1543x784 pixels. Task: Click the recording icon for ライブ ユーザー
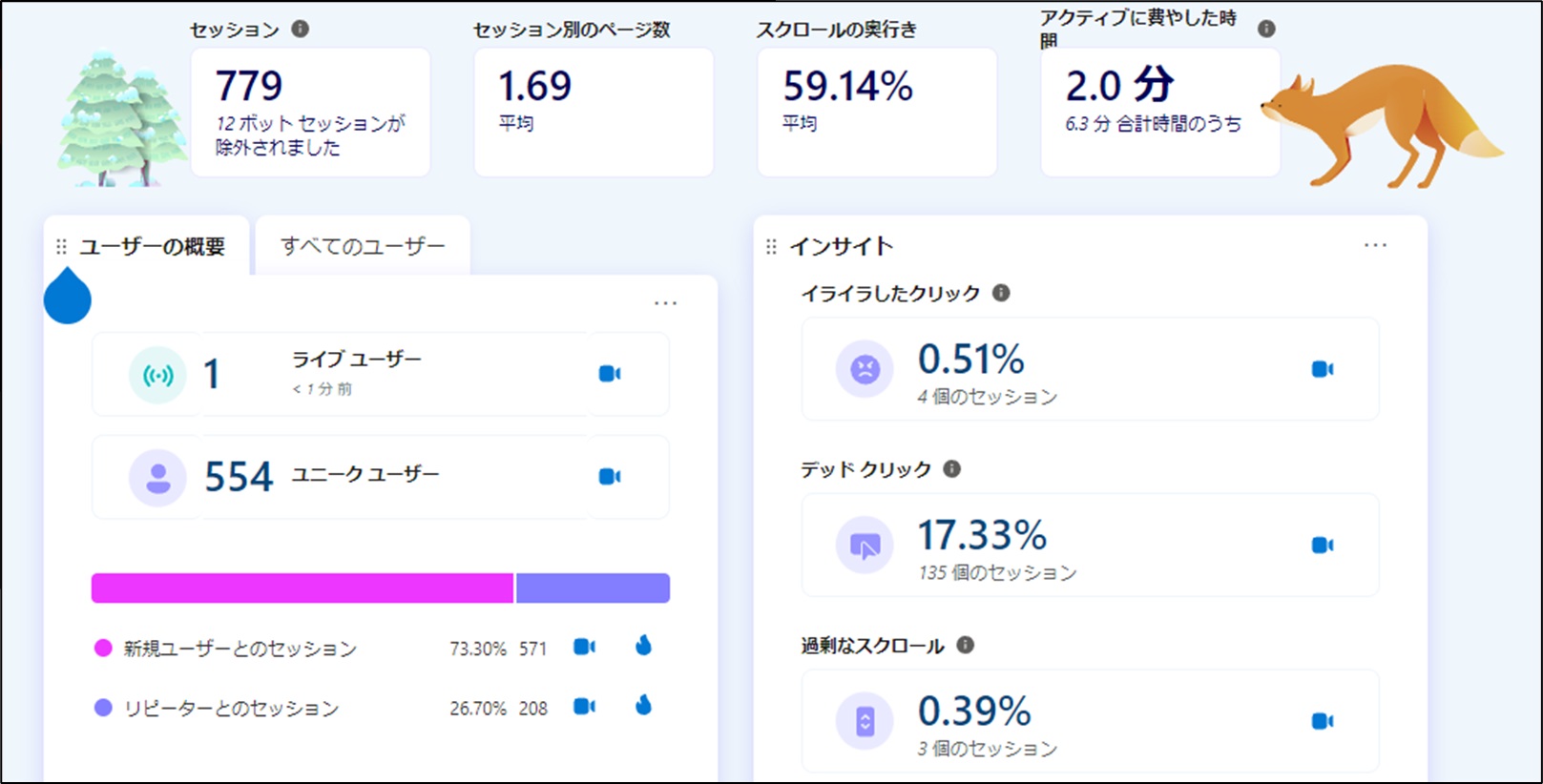pos(609,374)
